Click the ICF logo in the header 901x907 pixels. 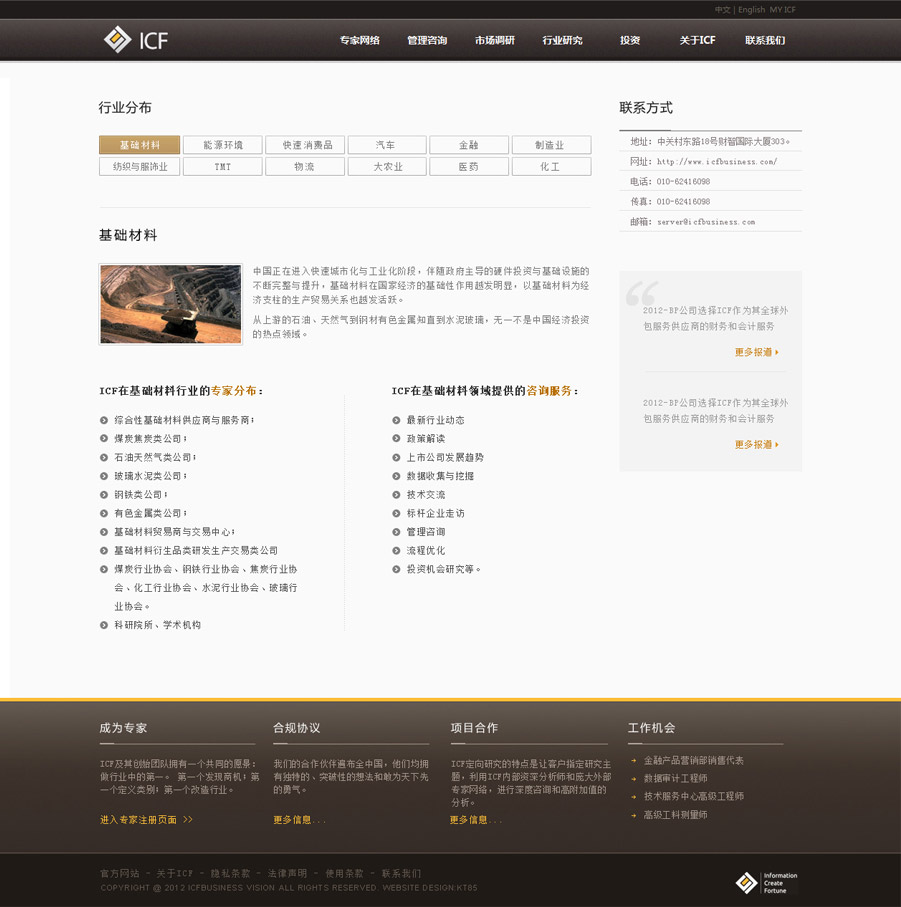coord(136,40)
